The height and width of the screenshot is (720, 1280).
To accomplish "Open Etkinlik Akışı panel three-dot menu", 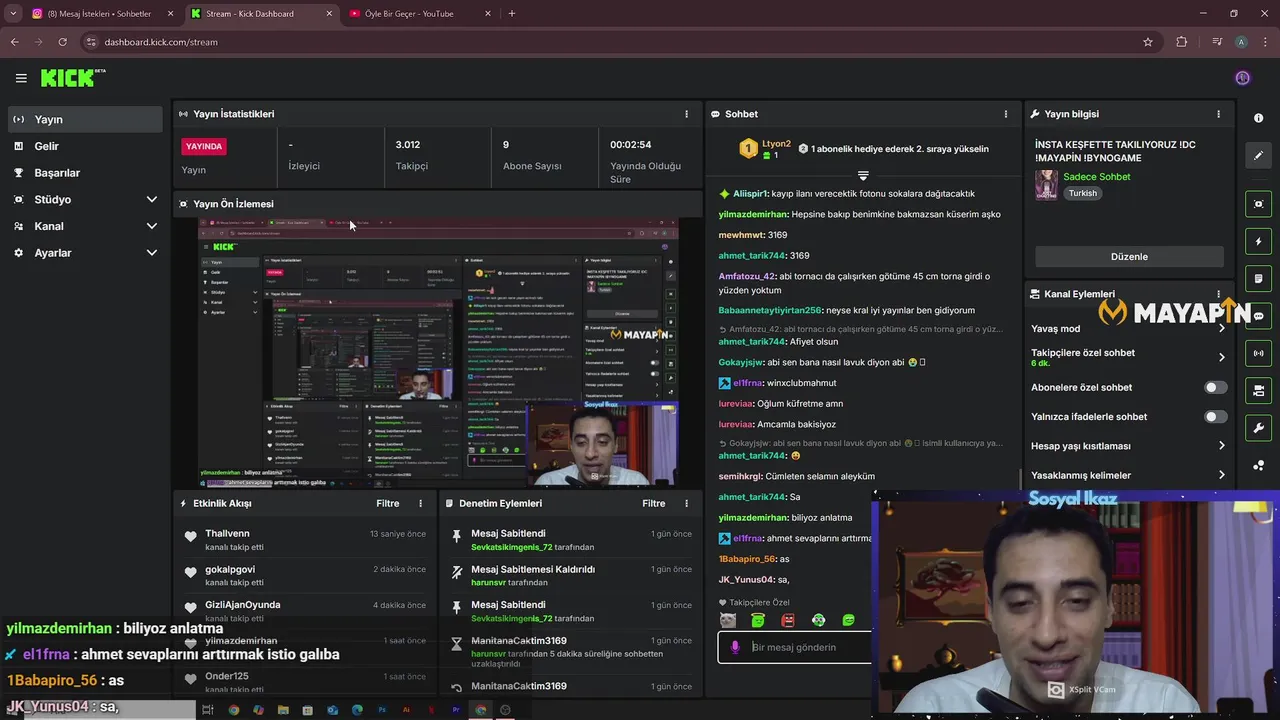I will pyautogui.click(x=420, y=504).
